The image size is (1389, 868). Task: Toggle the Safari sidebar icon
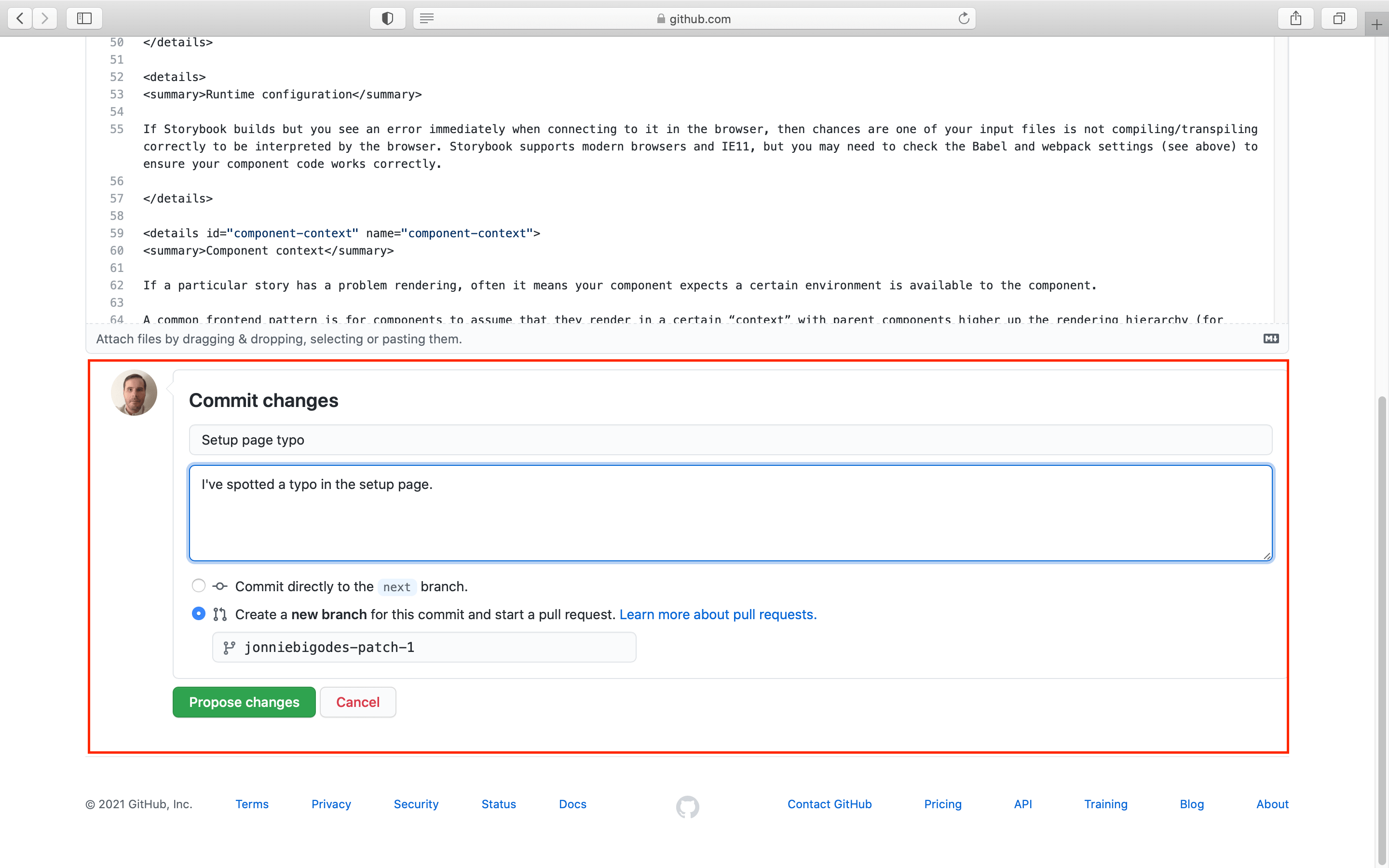[x=84, y=18]
